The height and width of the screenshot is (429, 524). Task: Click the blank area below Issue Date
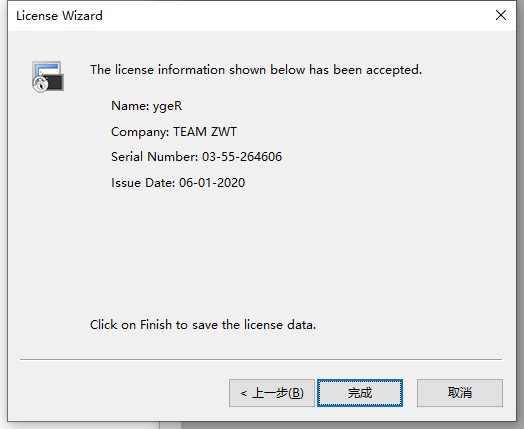(x=261, y=251)
